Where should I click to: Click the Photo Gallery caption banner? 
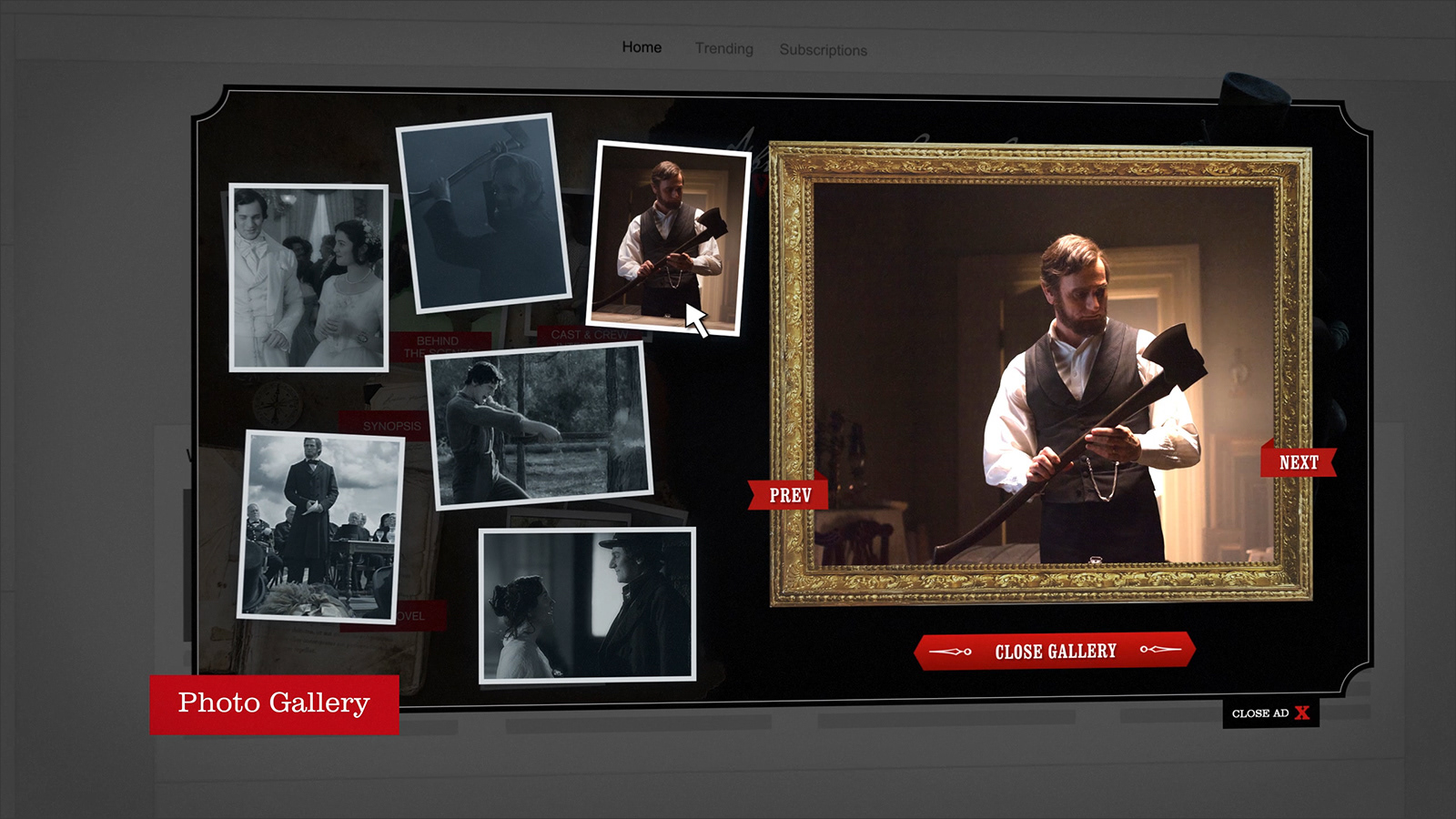tap(275, 704)
